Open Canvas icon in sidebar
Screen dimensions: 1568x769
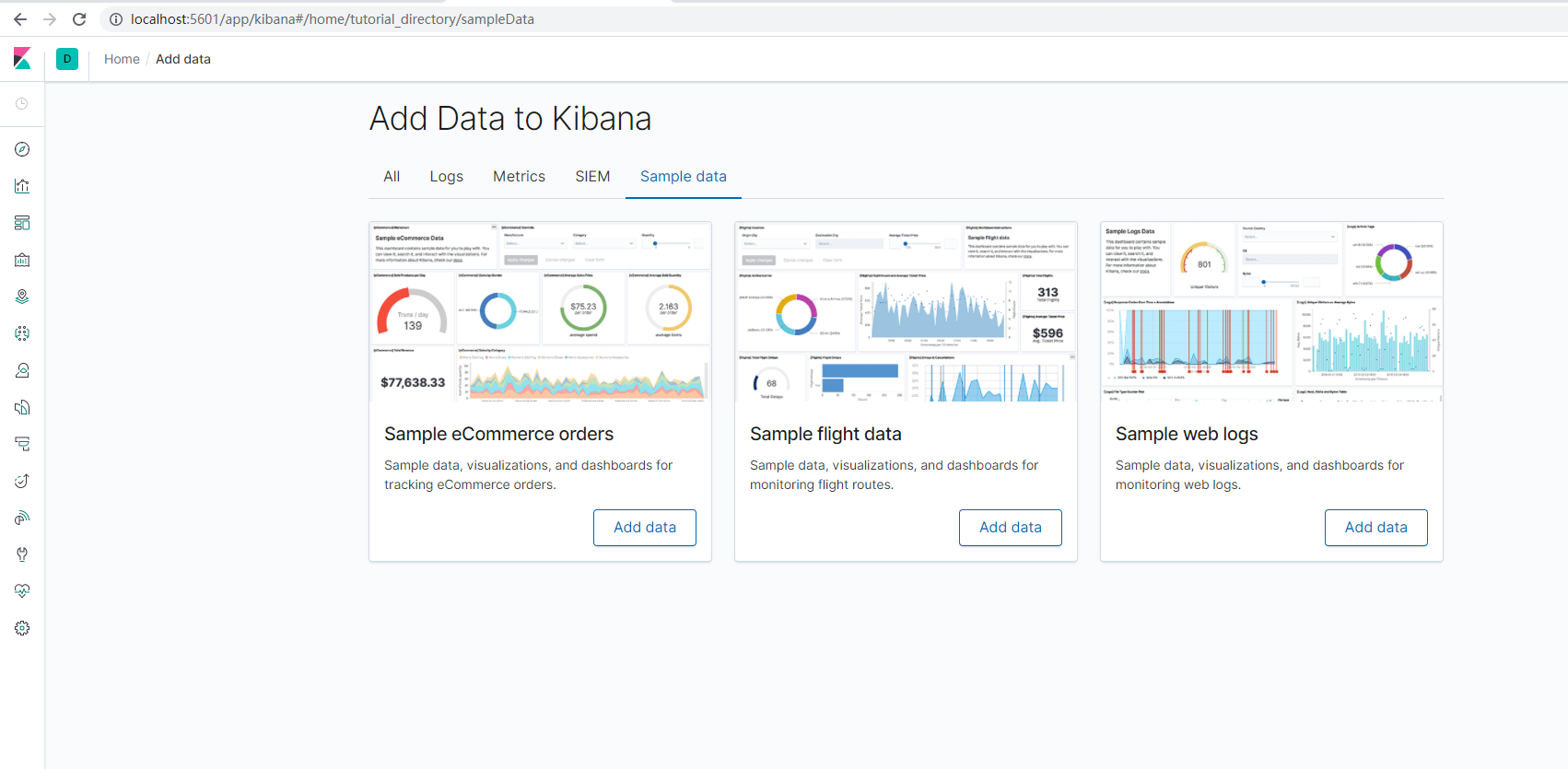coord(22,260)
